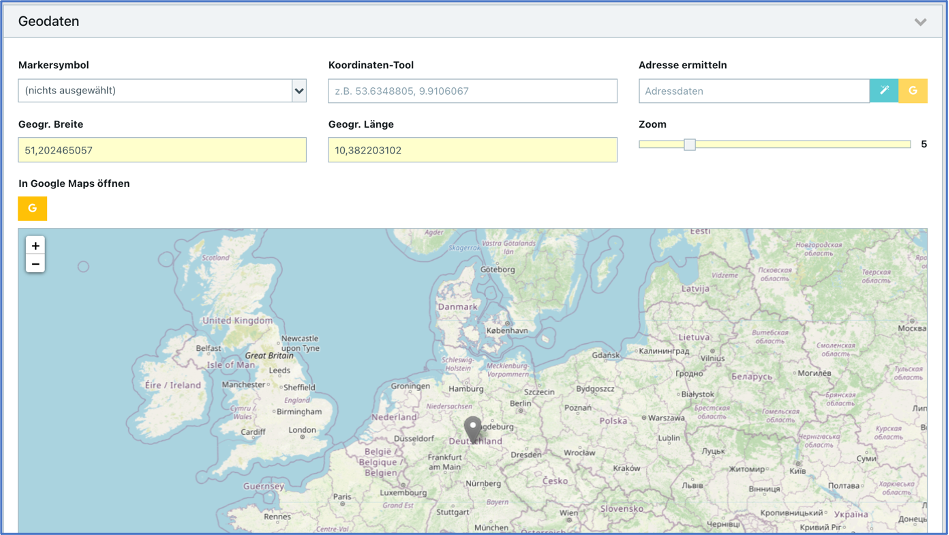Image resolution: width=949 pixels, height=535 pixels.
Task: Click the Cardiff label on map
Action: (x=253, y=432)
